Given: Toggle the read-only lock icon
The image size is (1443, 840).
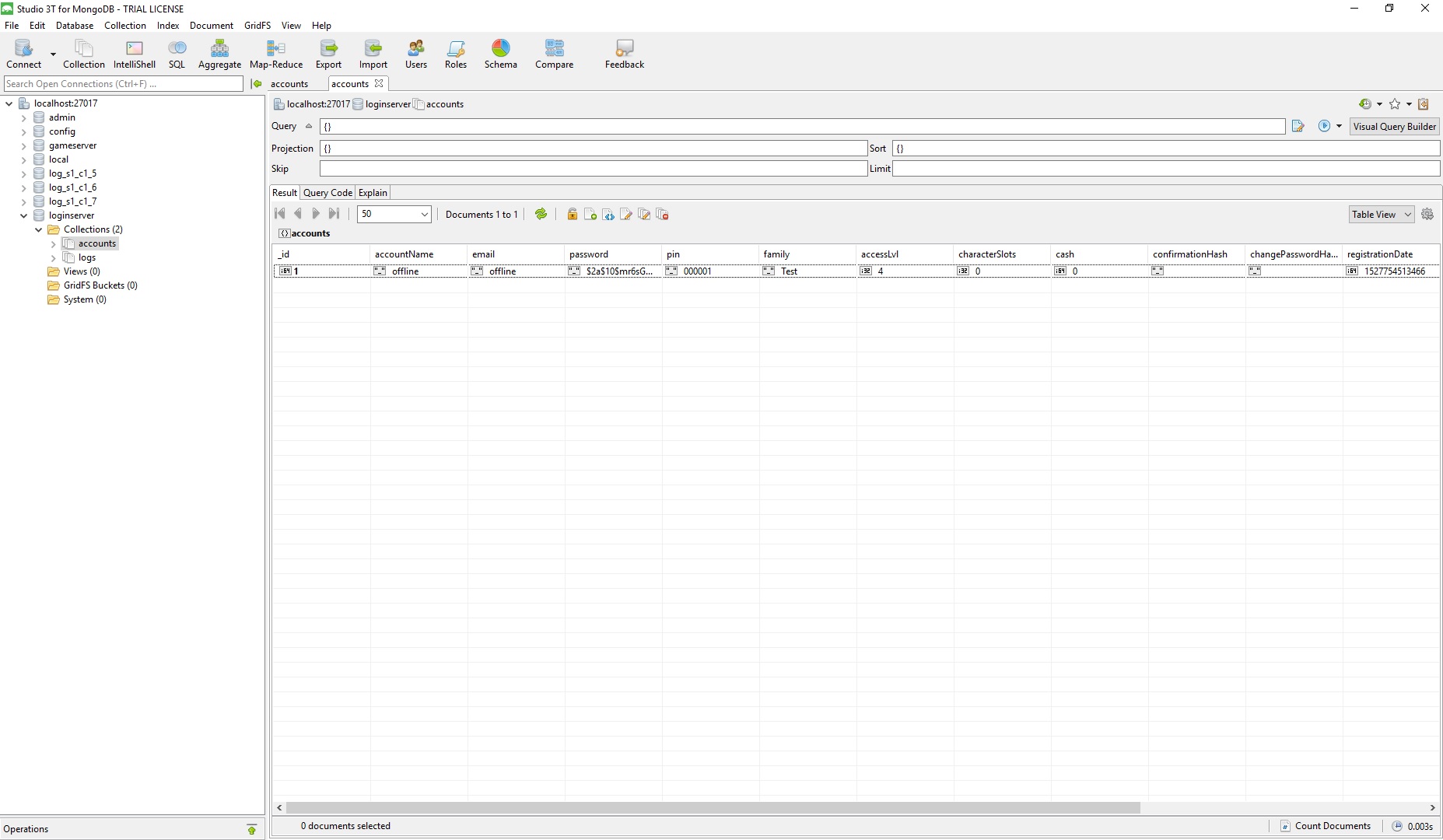Looking at the screenshot, I should (572, 215).
